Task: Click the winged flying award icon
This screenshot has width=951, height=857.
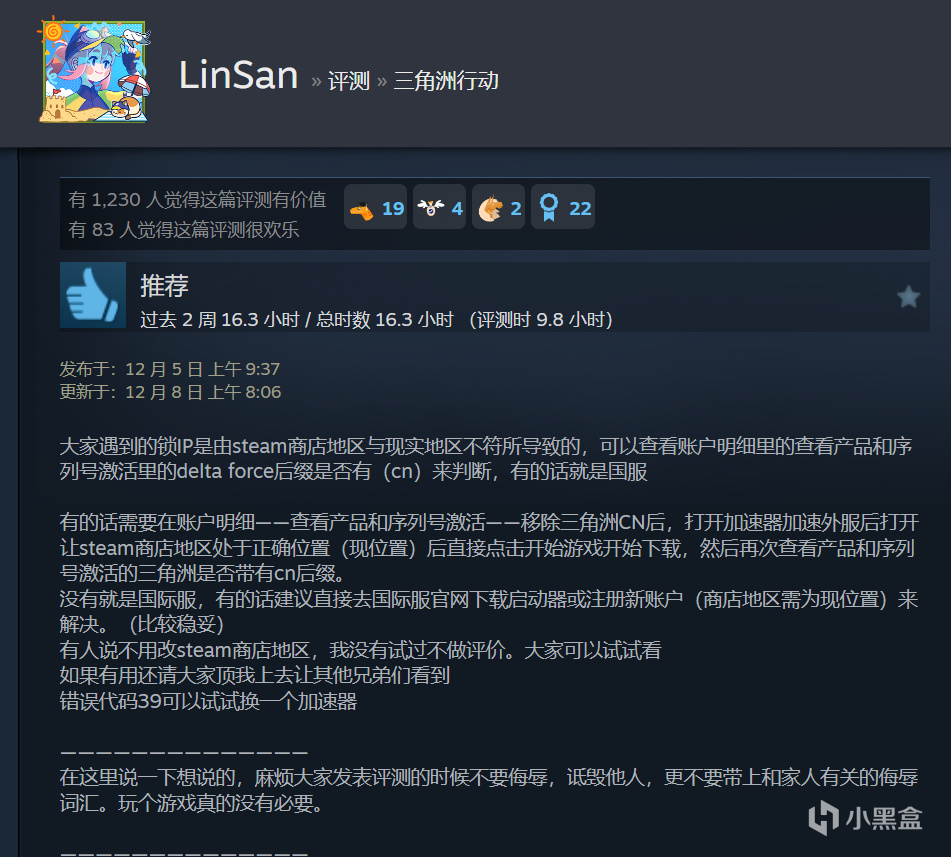Action: 431,208
